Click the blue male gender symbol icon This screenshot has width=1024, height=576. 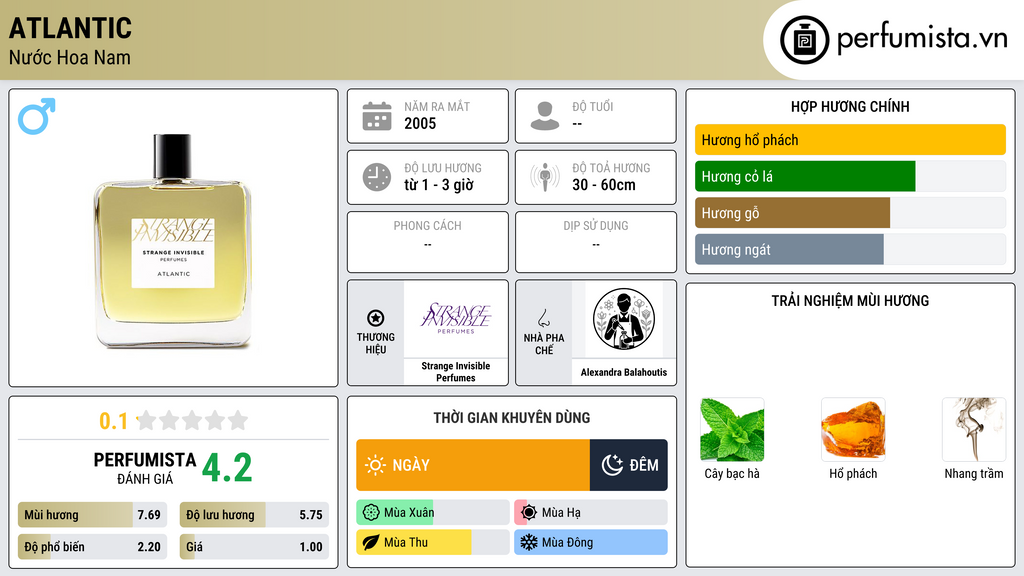37,116
